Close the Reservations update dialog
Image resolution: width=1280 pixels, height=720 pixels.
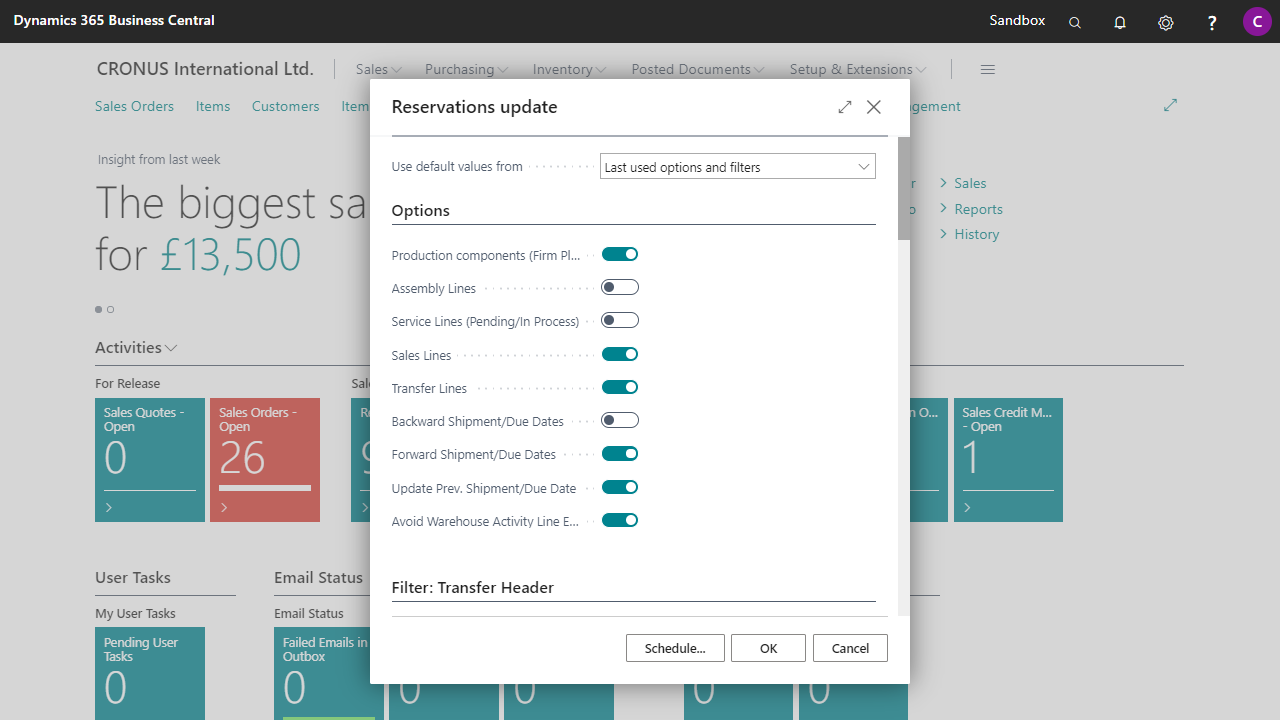coord(874,107)
